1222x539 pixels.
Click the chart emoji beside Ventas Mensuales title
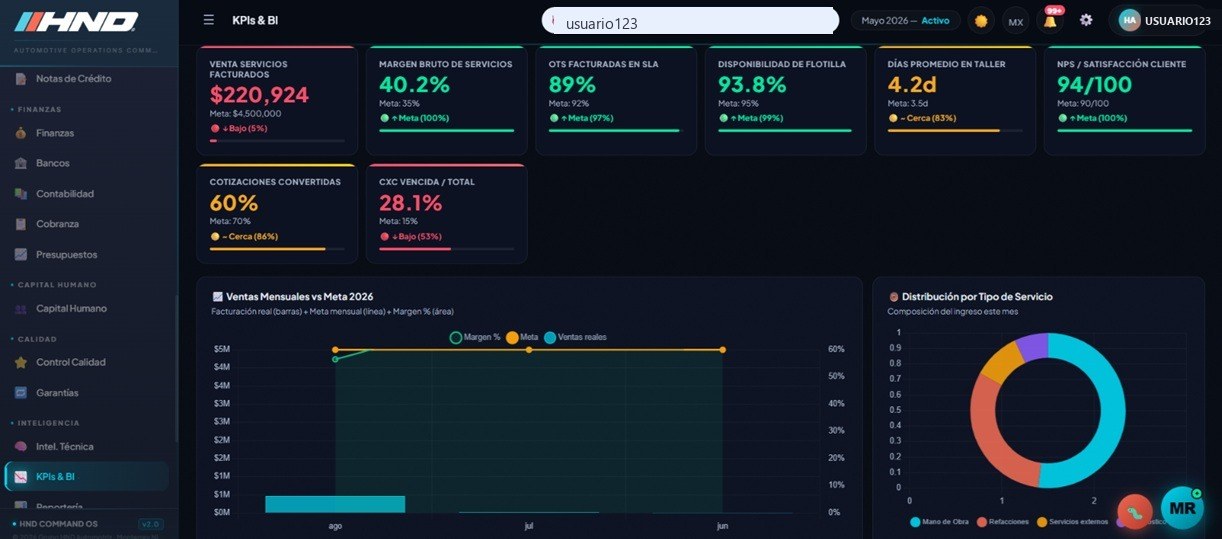click(x=217, y=296)
